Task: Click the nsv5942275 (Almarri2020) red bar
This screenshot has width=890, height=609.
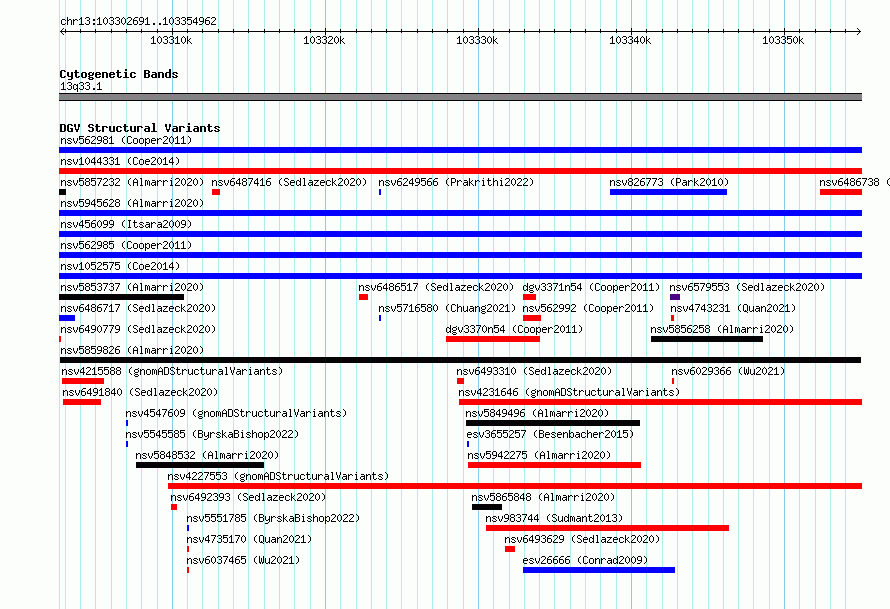Action: click(555, 465)
